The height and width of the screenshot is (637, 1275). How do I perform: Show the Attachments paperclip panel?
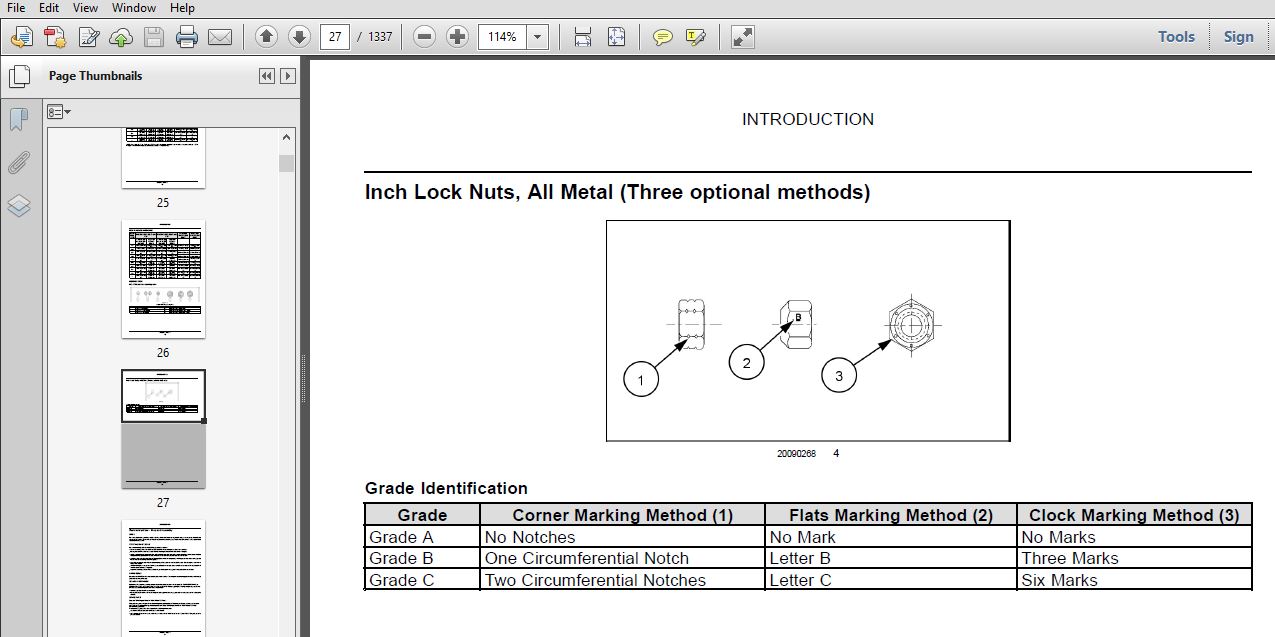click(x=18, y=163)
